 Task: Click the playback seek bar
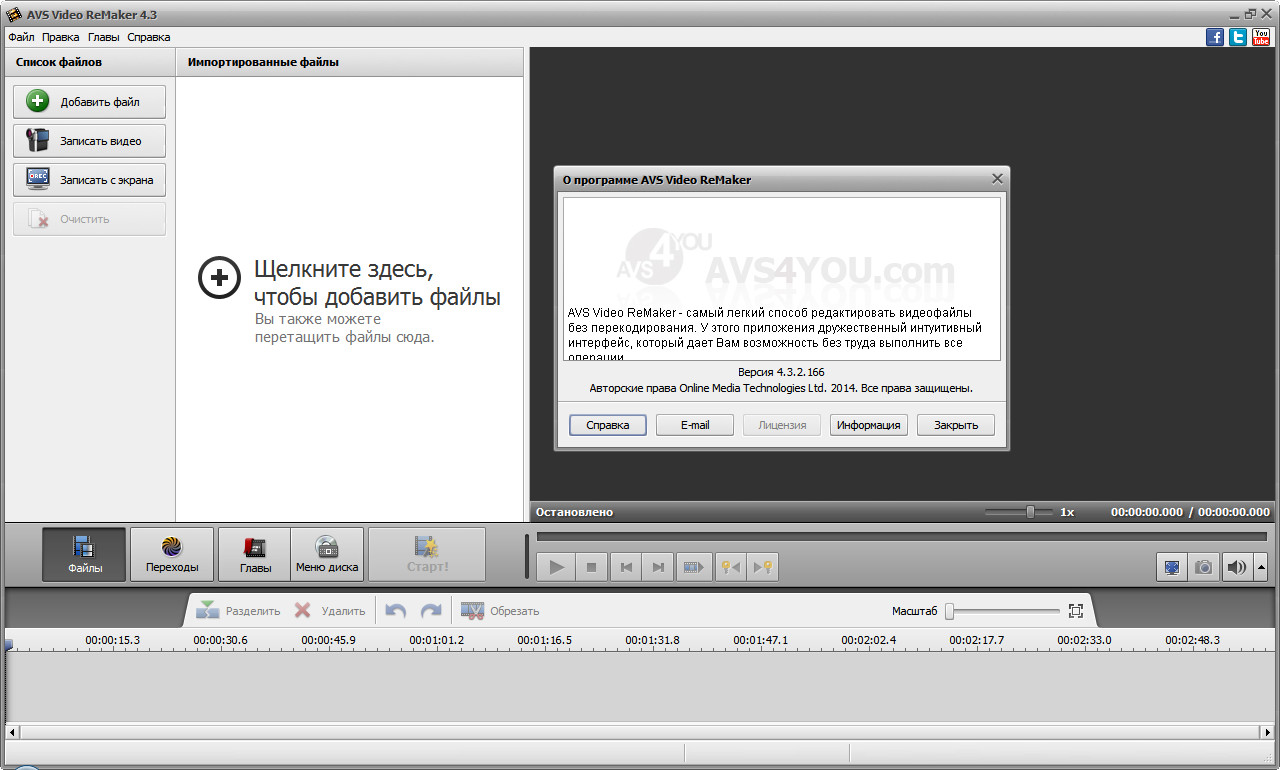point(902,537)
